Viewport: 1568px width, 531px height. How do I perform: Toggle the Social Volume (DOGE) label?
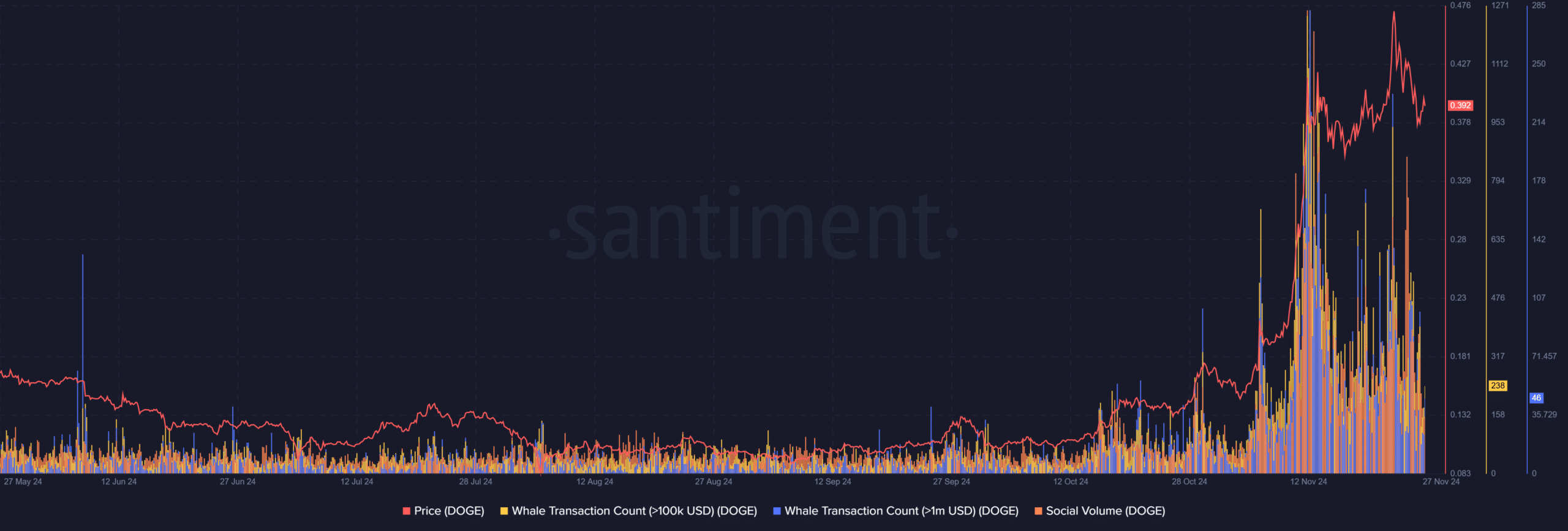[1106, 511]
